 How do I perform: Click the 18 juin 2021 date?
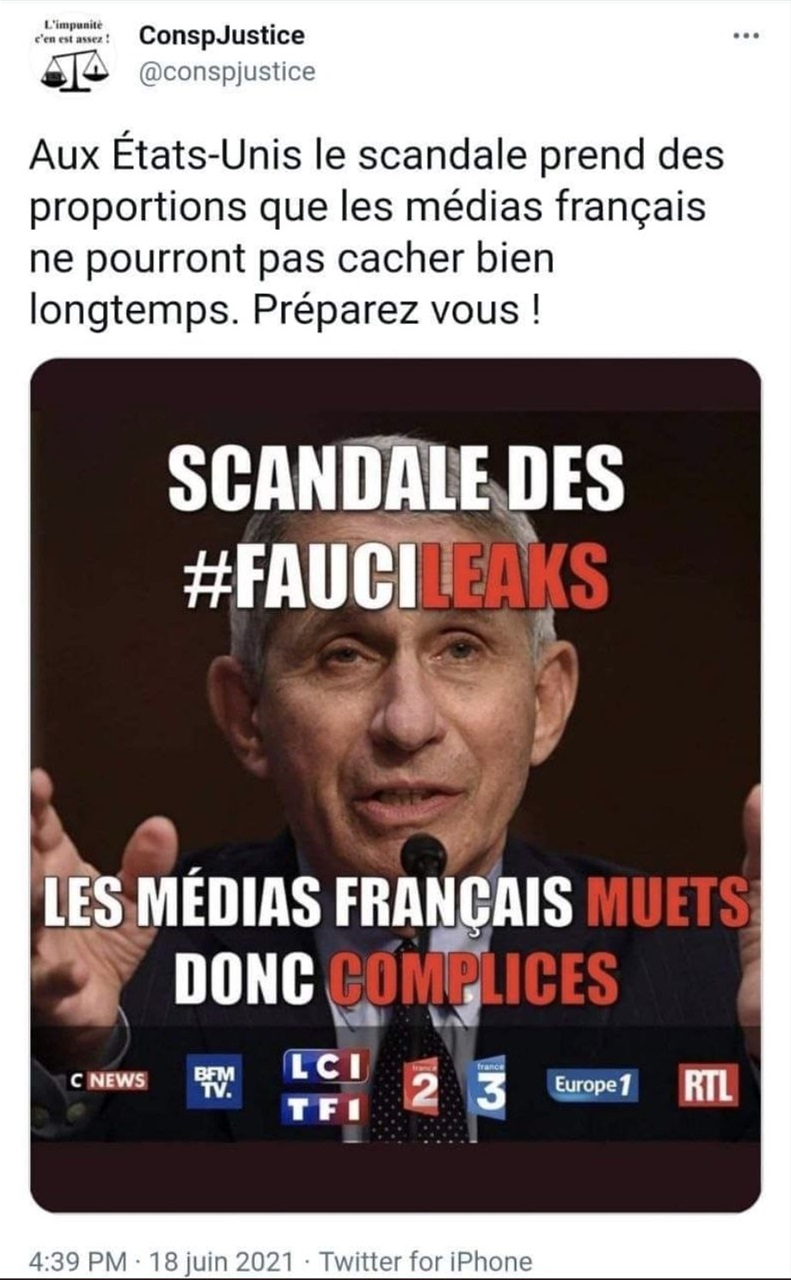tap(220, 1261)
